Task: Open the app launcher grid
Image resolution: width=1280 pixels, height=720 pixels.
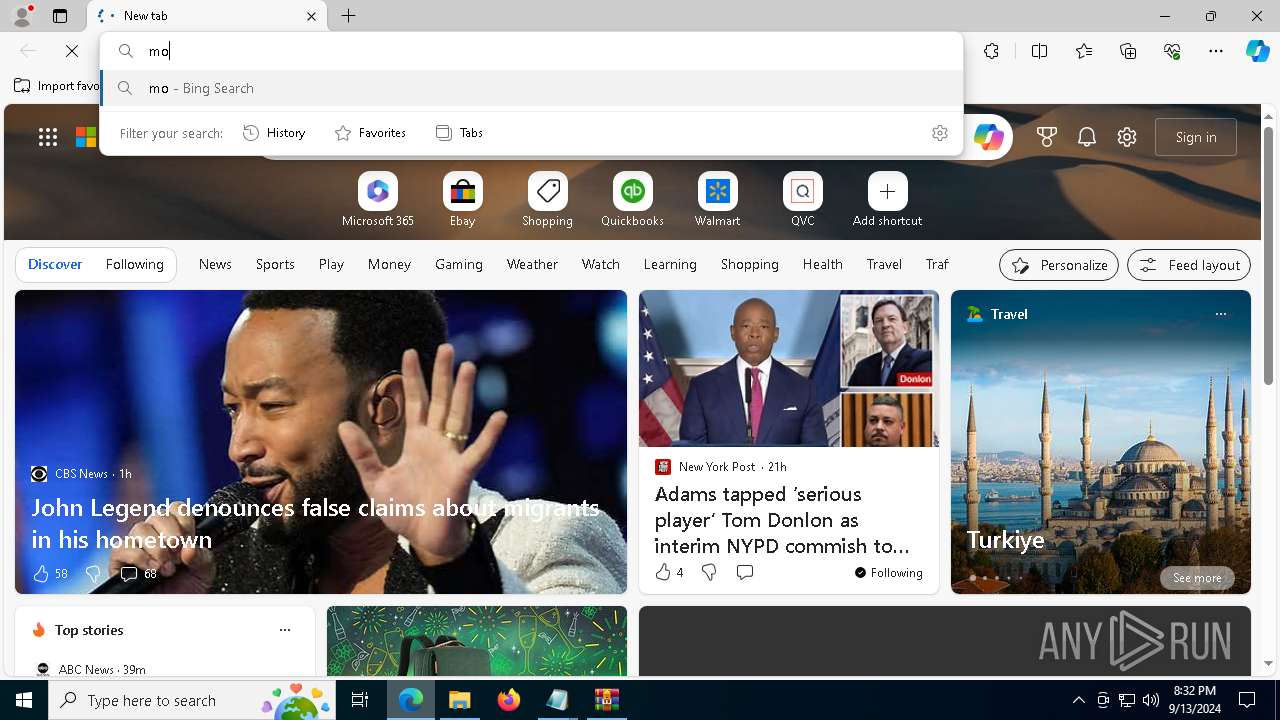Action: click(48, 137)
